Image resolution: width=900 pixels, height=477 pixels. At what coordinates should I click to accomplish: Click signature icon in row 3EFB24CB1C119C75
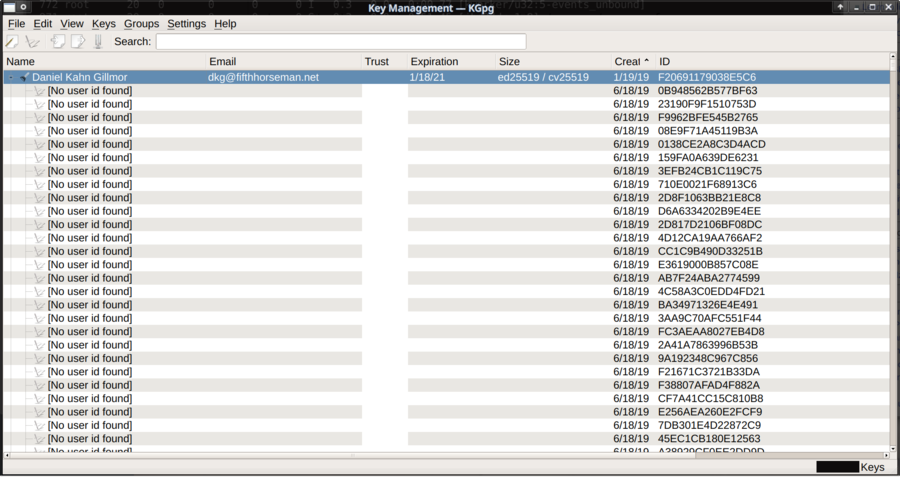click(x=39, y=171)
